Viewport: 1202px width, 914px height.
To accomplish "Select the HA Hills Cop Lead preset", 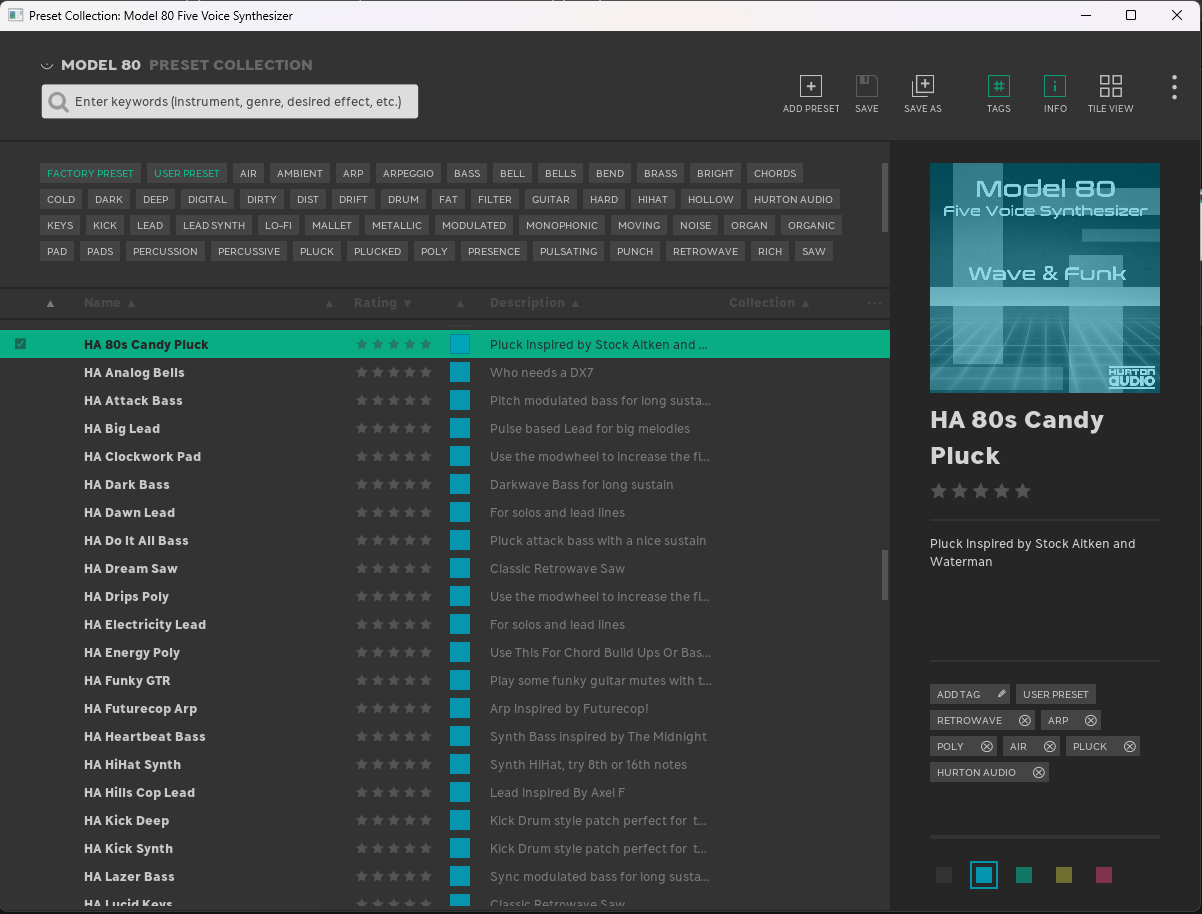I will tap(445, 792).
